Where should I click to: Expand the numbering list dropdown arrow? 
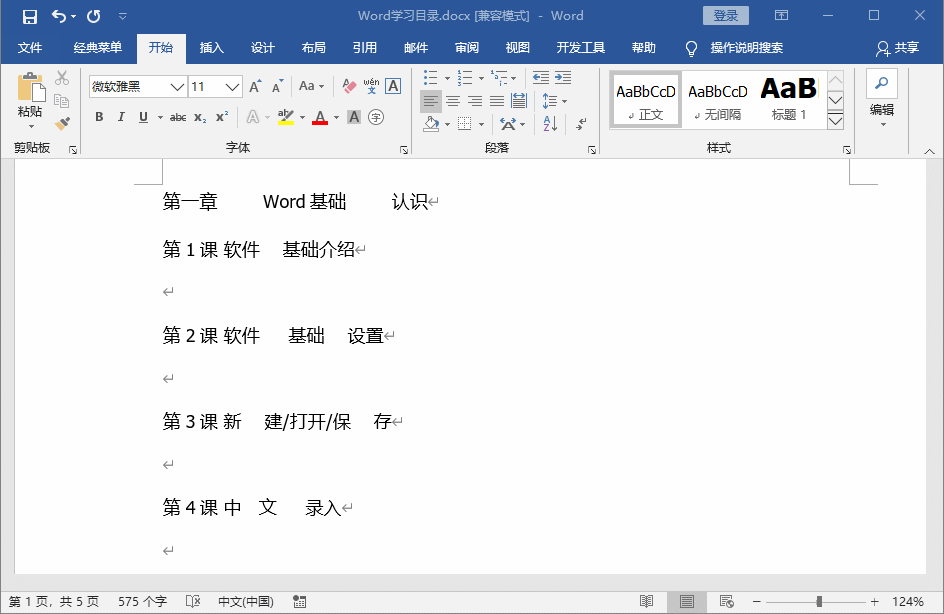click(x=480, y=78)
